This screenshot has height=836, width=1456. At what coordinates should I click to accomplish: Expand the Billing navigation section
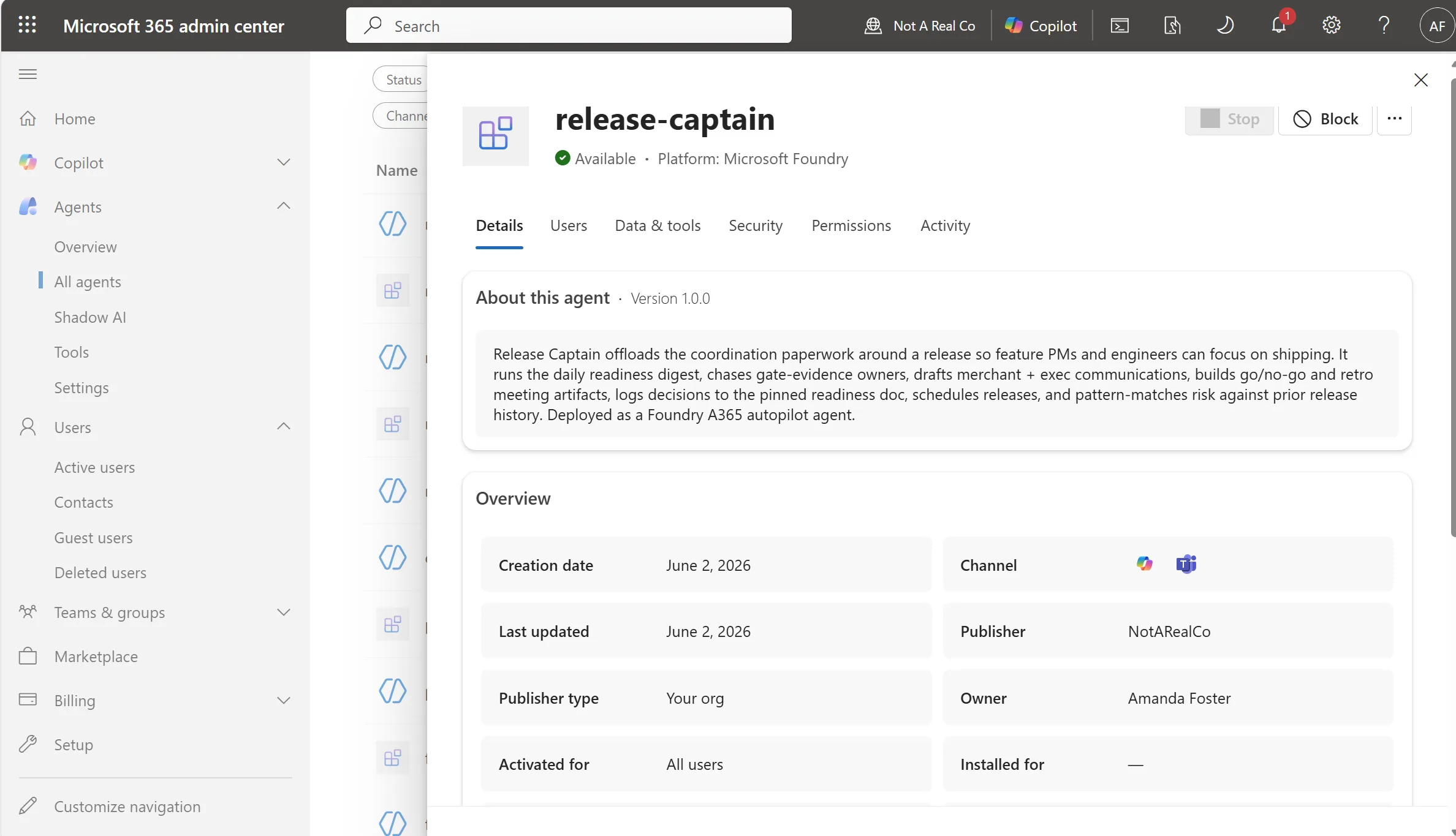[x=283, y=701]
